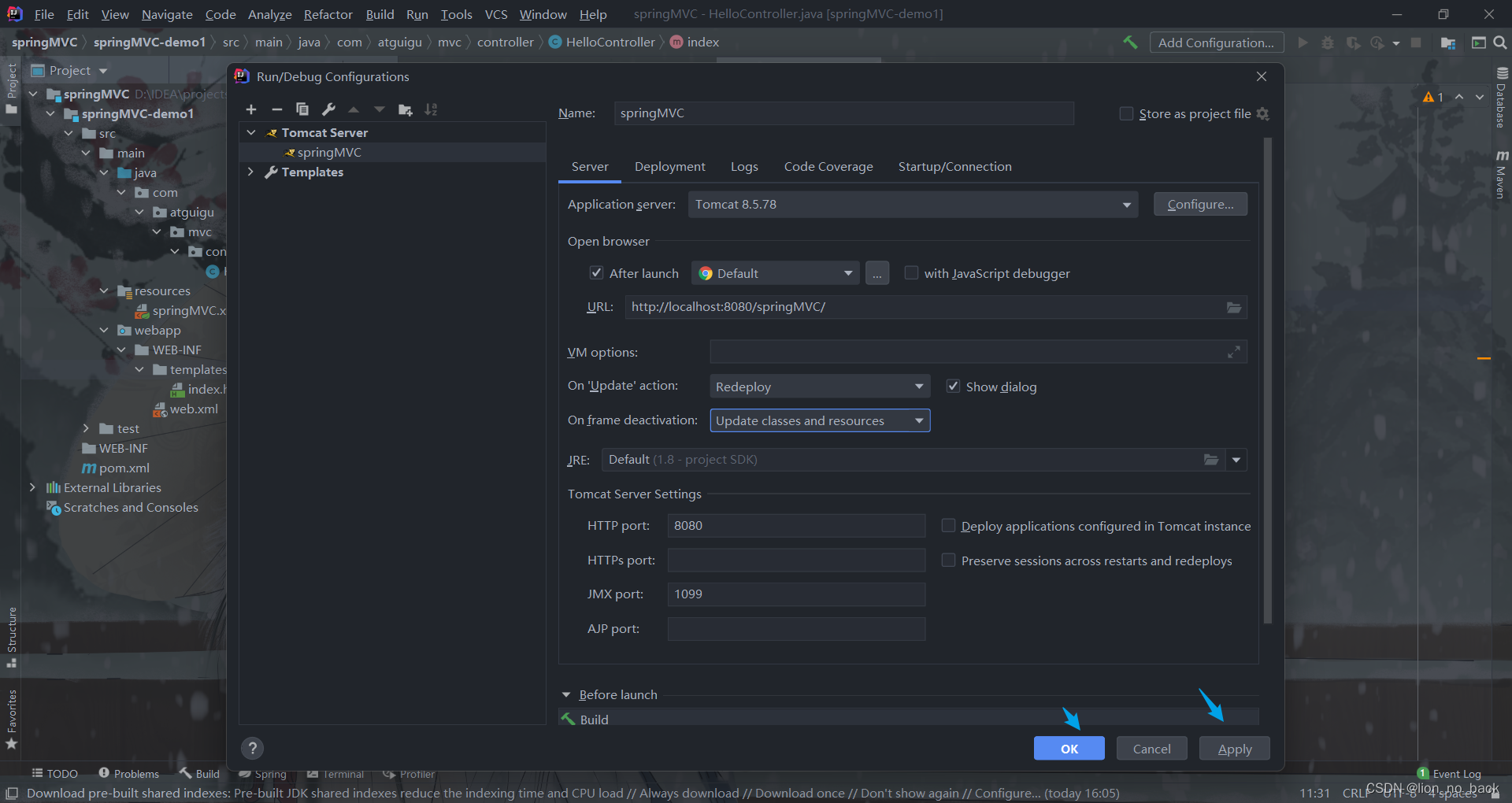
Task: Click the Configure... button
Action: pos(1200,205)
